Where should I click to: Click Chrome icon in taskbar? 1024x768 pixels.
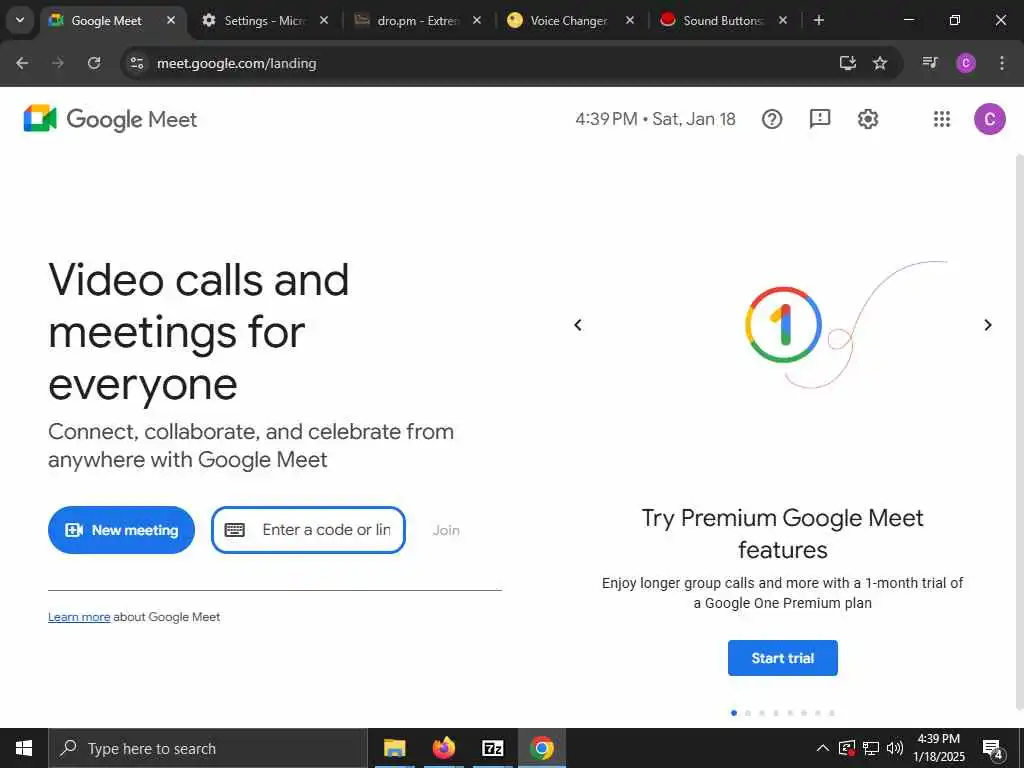click(x=541, y=748)
